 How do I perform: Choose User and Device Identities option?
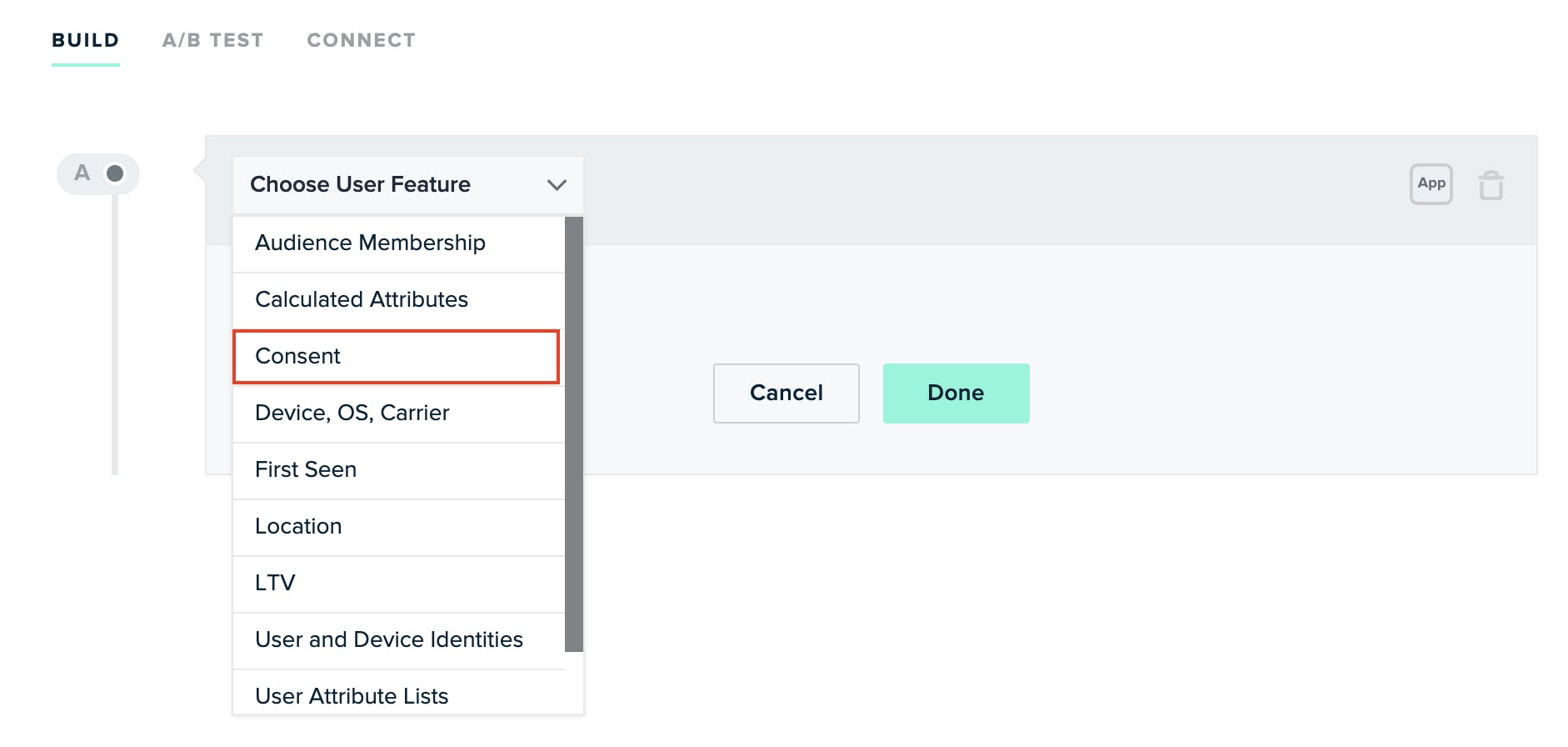[389, 639]
